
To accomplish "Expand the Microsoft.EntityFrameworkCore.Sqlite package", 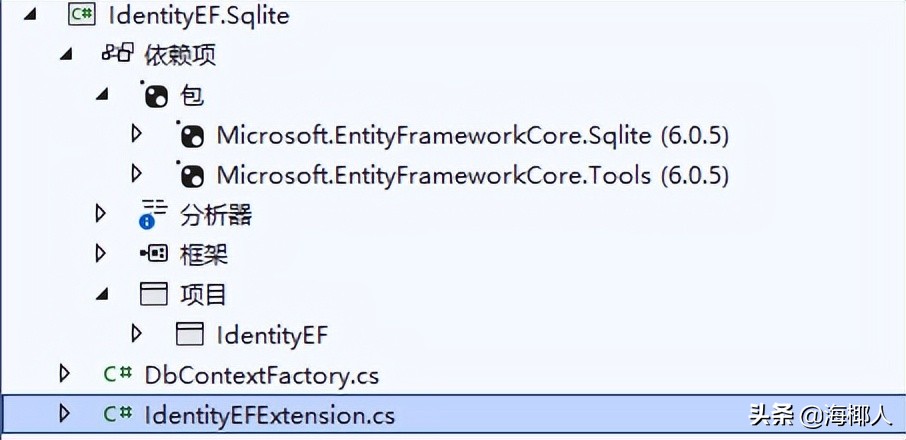I will point(137,134).
